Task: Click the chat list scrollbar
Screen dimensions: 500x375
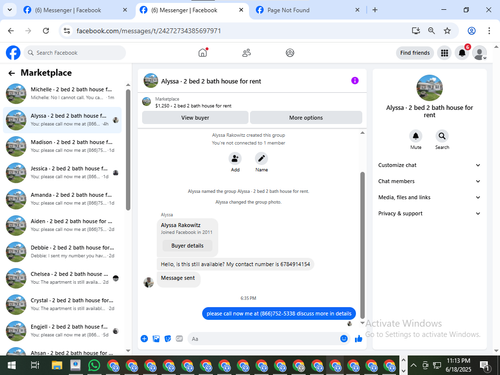Action: tap(128, 150)
